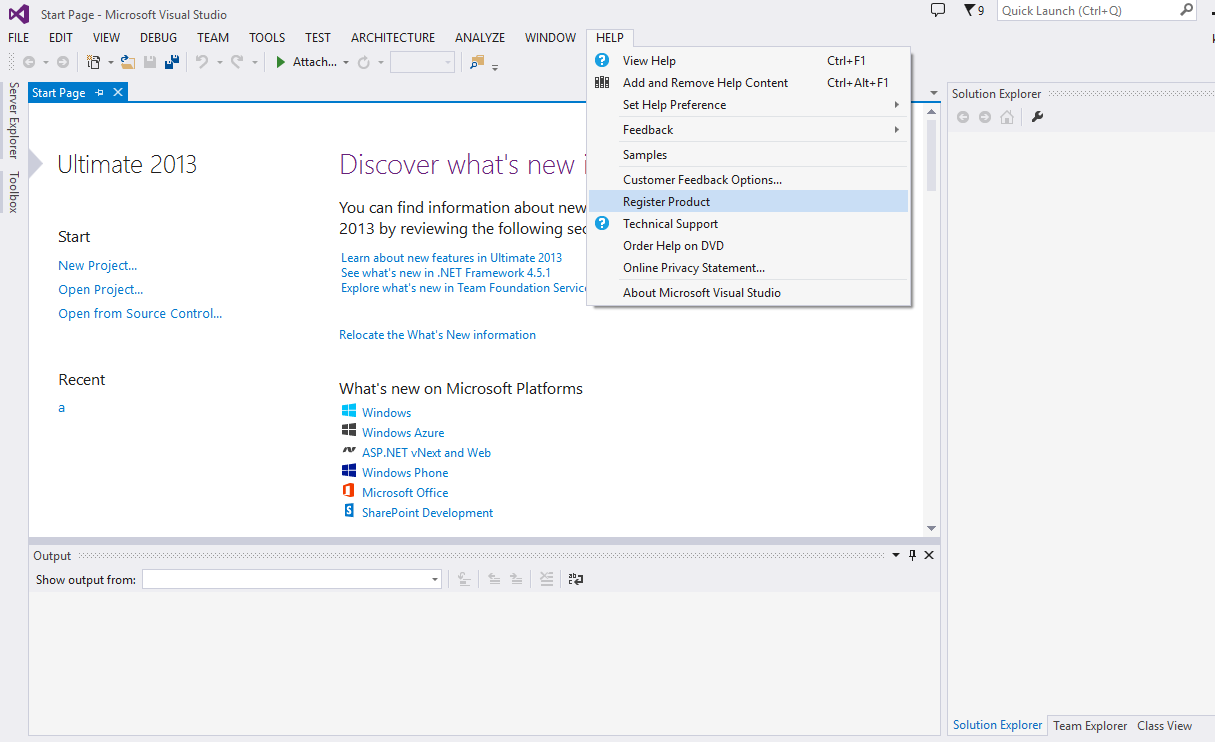Expand the Redo history dropdown arrow

(x=254, y=62)
